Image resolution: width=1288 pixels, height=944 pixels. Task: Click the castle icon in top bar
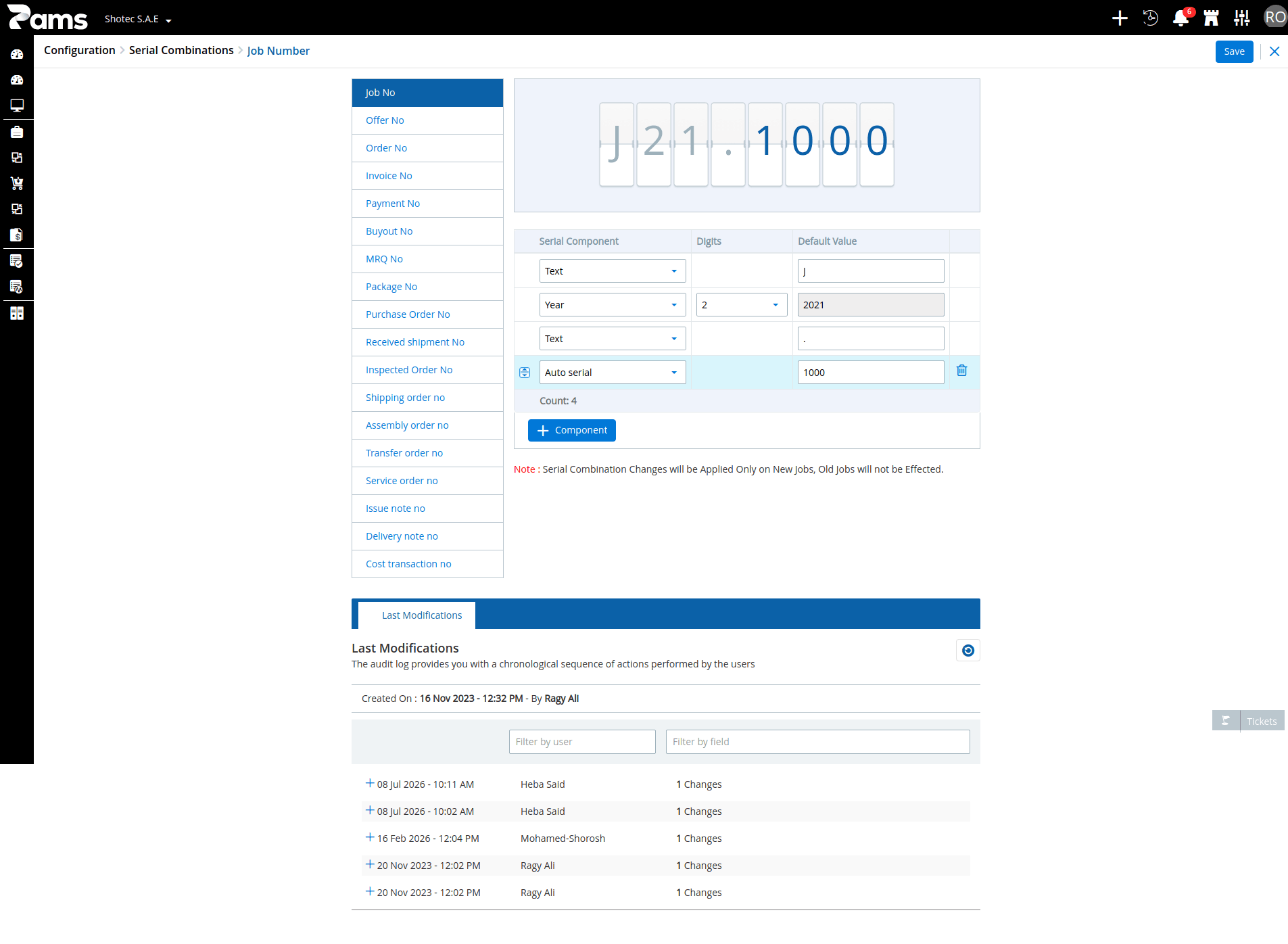tap(1211, 18)
